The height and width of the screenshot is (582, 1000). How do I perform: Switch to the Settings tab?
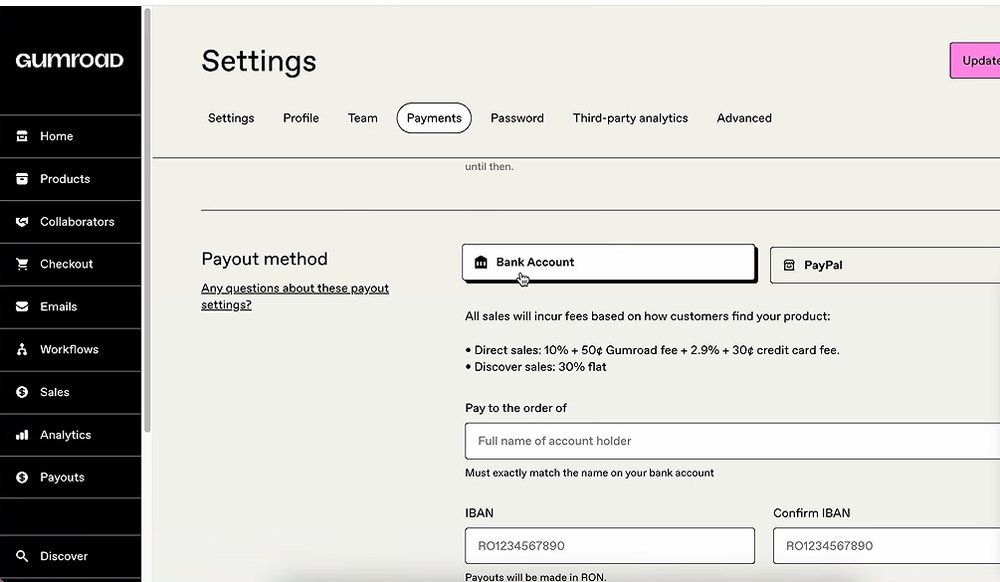(231, 118)
